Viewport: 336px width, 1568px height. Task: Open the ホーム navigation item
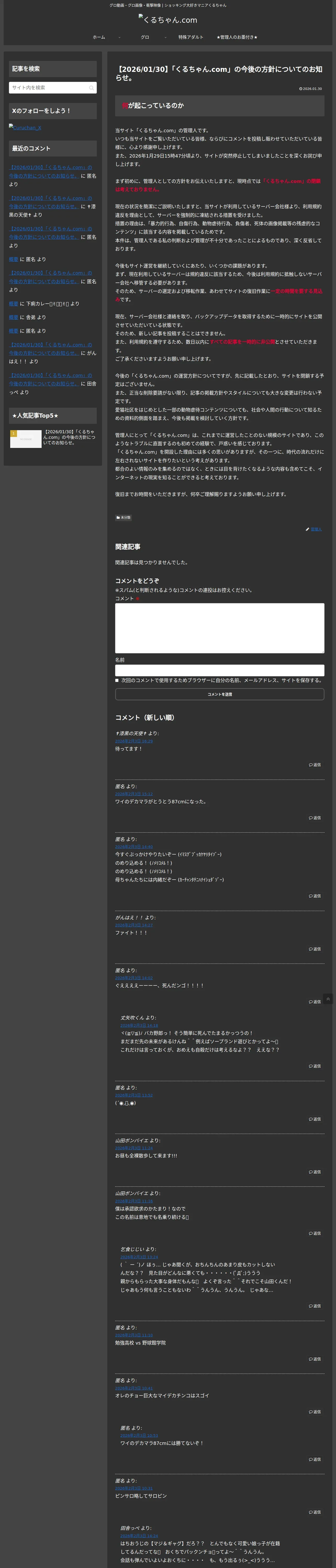(x=99, y=37)
